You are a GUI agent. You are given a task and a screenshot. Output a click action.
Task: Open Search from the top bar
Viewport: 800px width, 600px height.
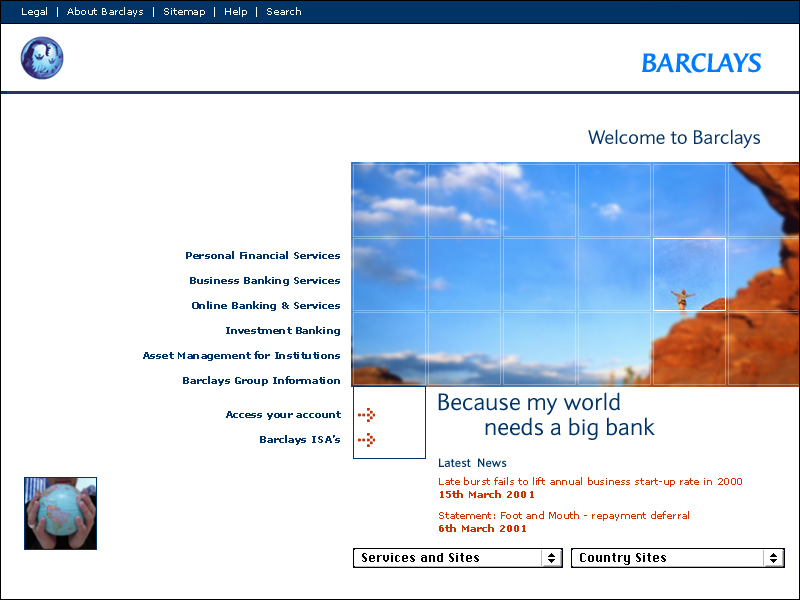coord(284,11)
